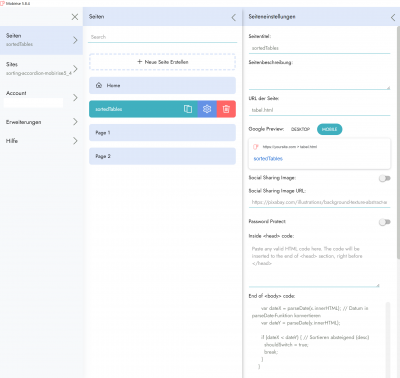
Task: Click the Mobirise app icon in title bar
Action: pos(3,3)
